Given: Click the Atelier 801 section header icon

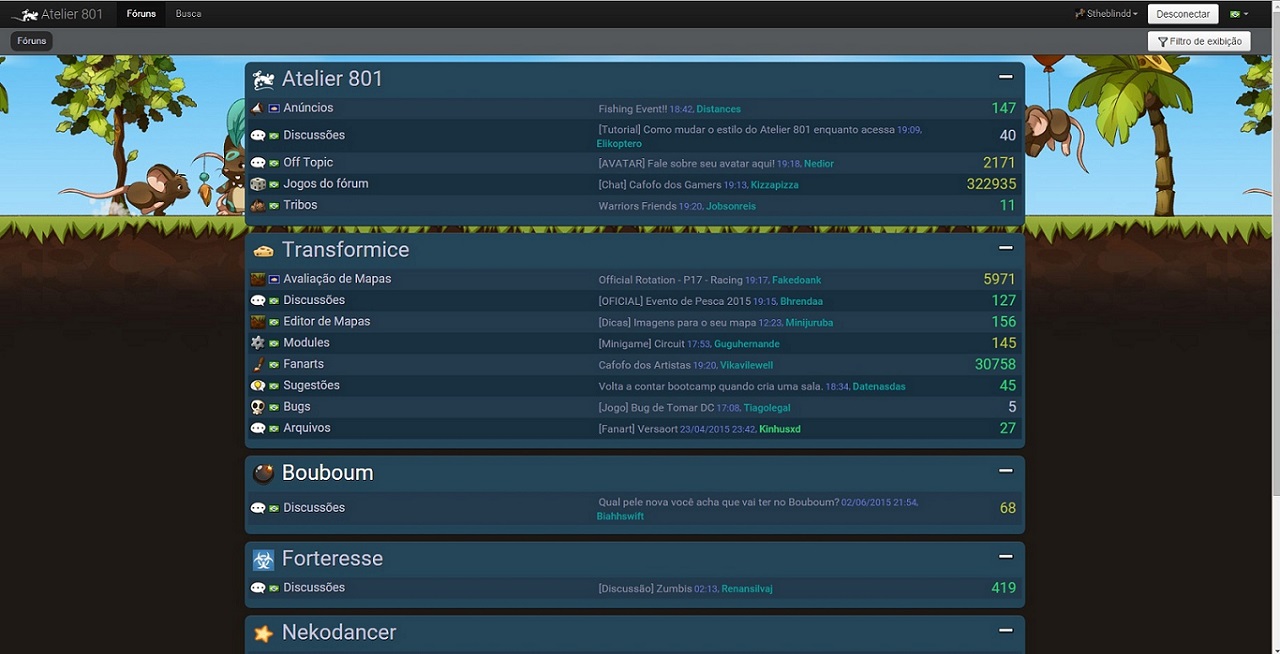Looking at the screenshot, I should pyautogui.click(x=263, y=80).
